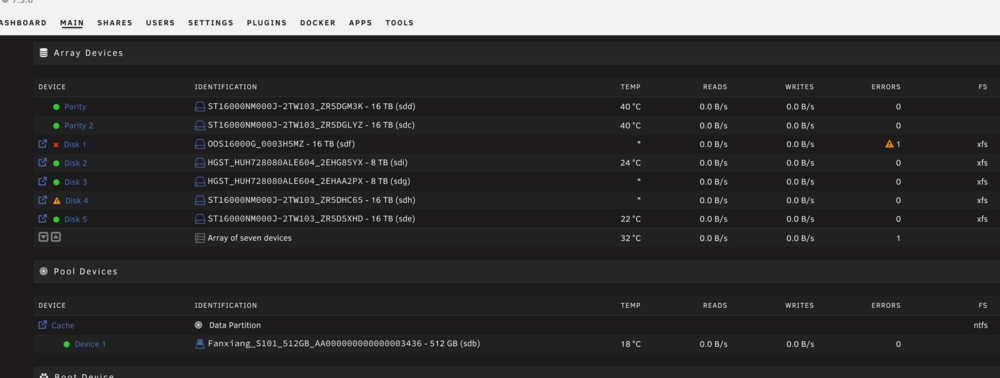Image resolution: width=1000 pixels, height=378 pixels.
Task: Open the Dashboard tab
Action: pyautogui.click(x=23, y=22)
